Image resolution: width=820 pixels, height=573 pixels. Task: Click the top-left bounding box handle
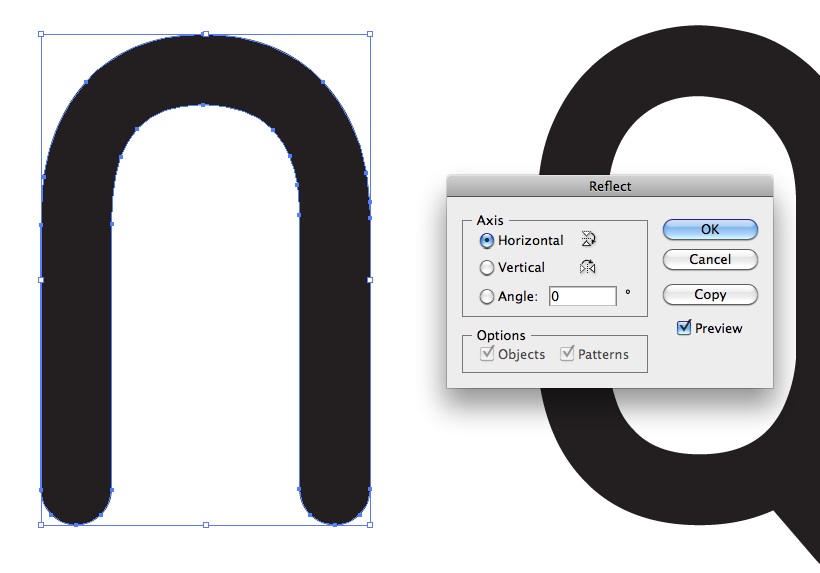pyautogui.click(x=41, y=34)
